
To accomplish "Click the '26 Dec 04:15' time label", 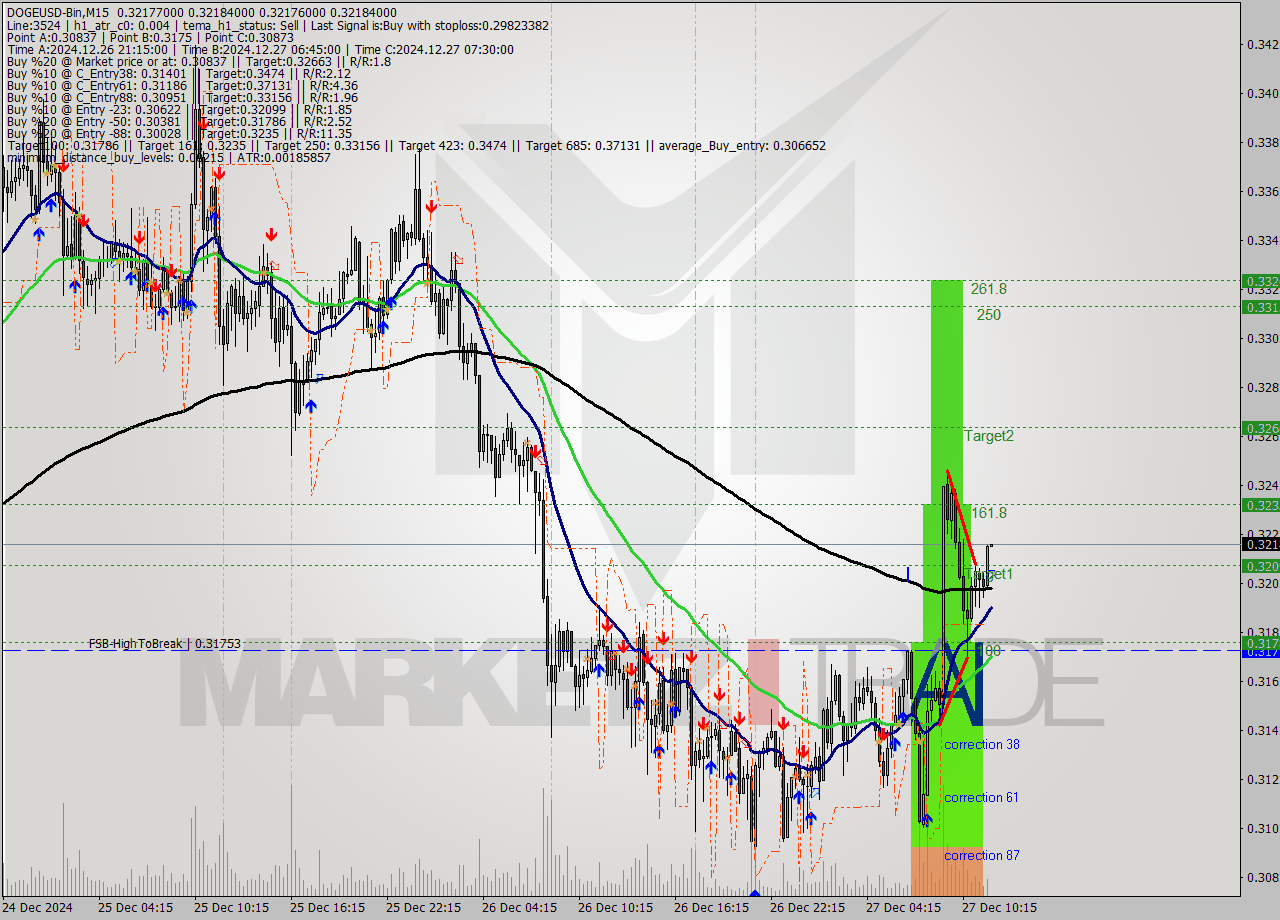I will [519, 908].
